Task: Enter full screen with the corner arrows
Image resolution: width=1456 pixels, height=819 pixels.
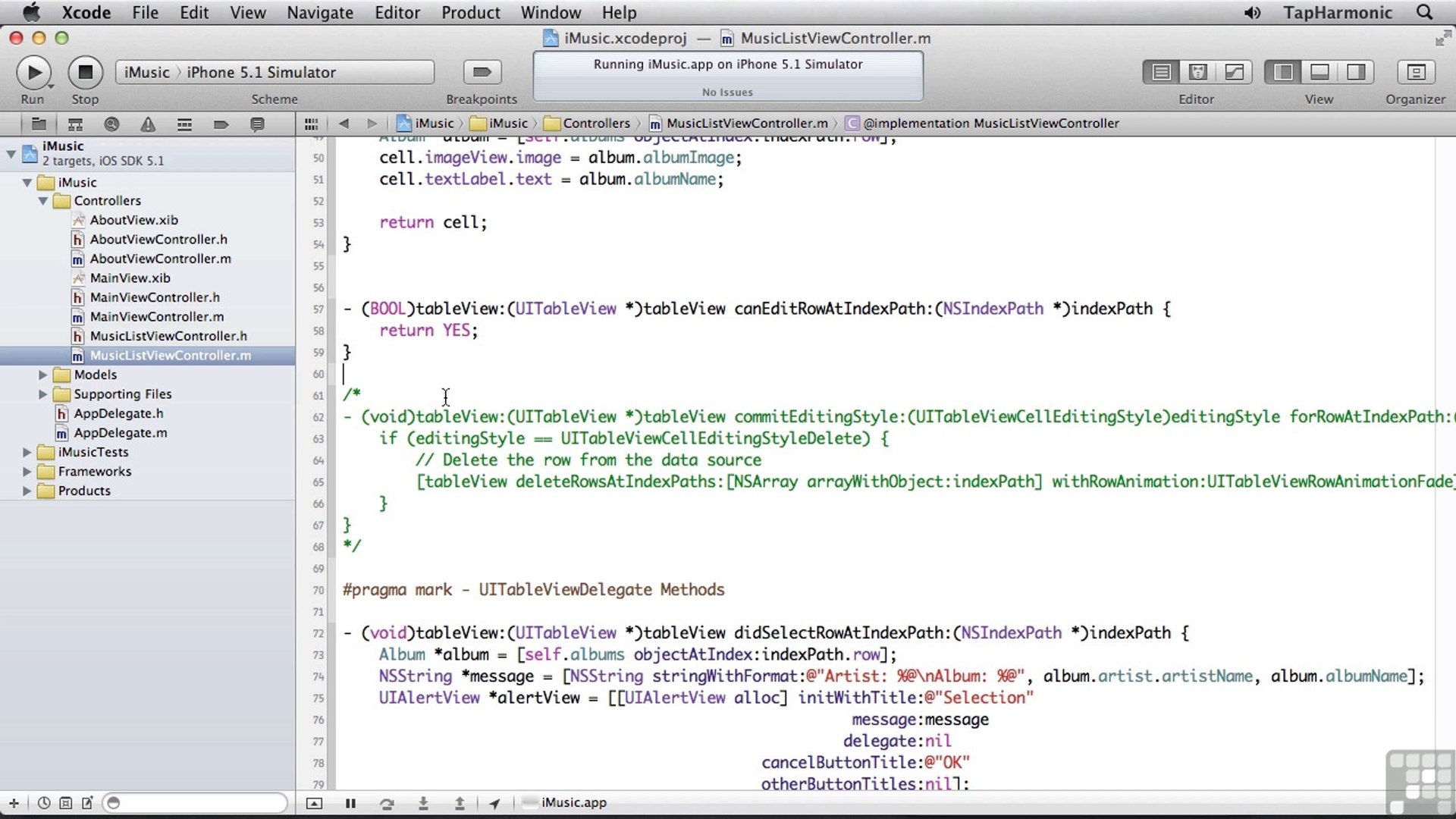Action: tap(1442, 39)
